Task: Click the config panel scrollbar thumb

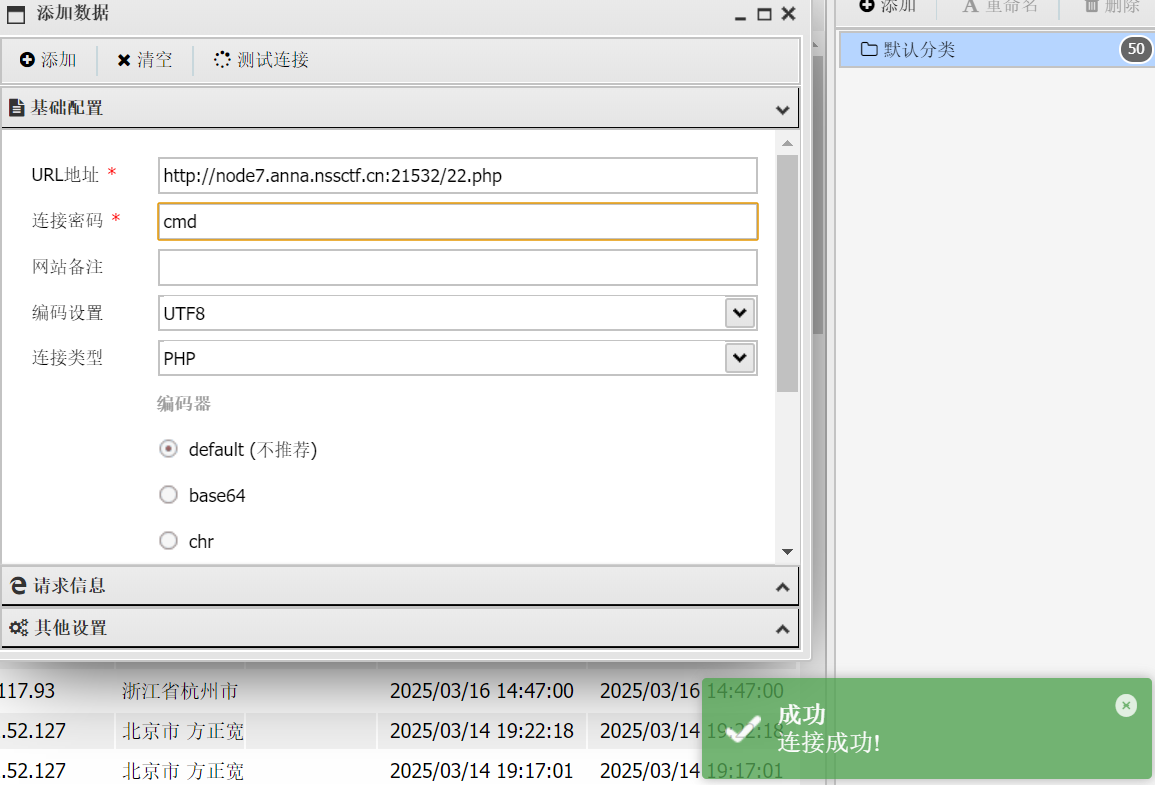Action: point(787,273)
